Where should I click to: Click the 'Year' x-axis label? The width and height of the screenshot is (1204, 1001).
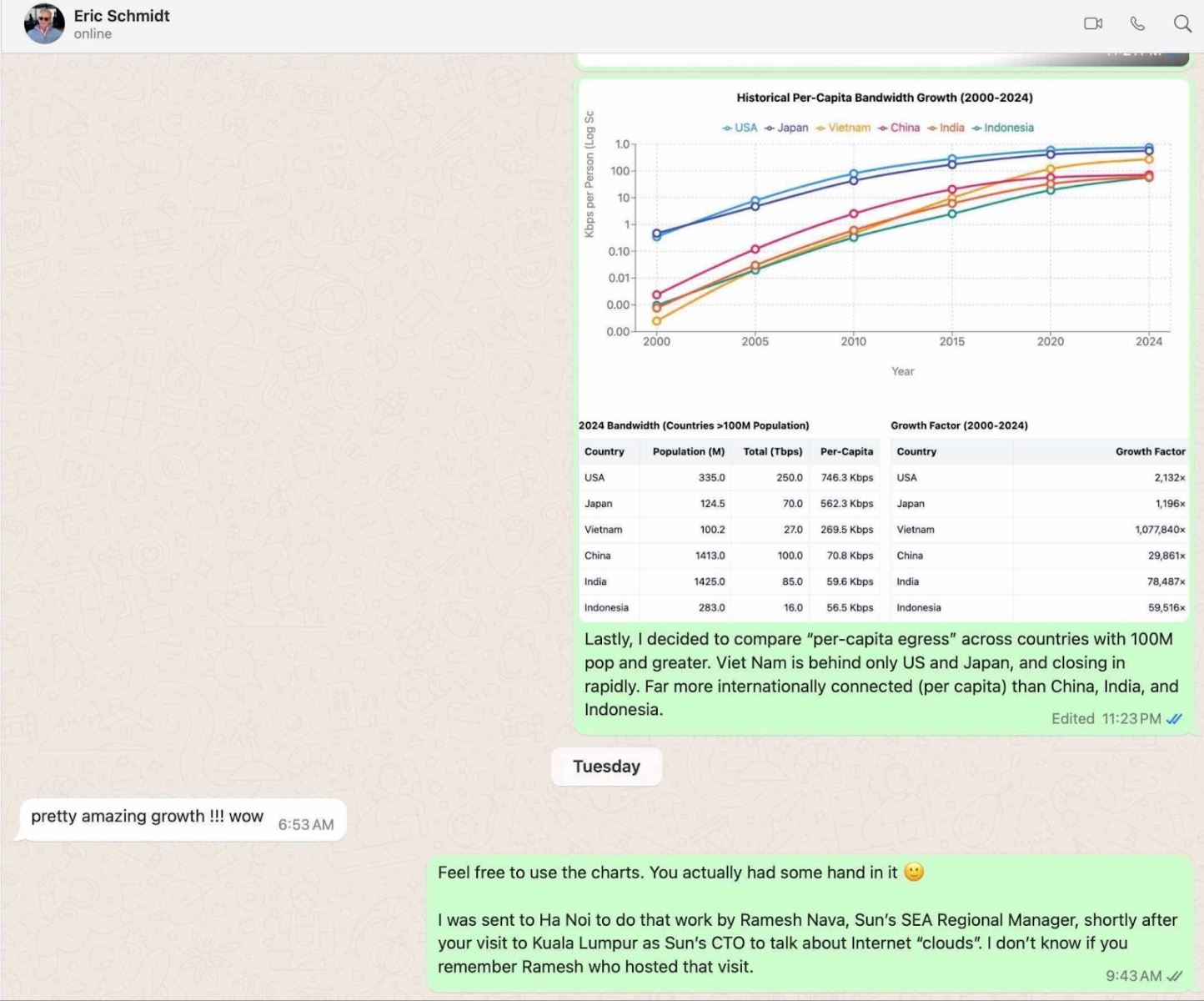coord(903,371)
